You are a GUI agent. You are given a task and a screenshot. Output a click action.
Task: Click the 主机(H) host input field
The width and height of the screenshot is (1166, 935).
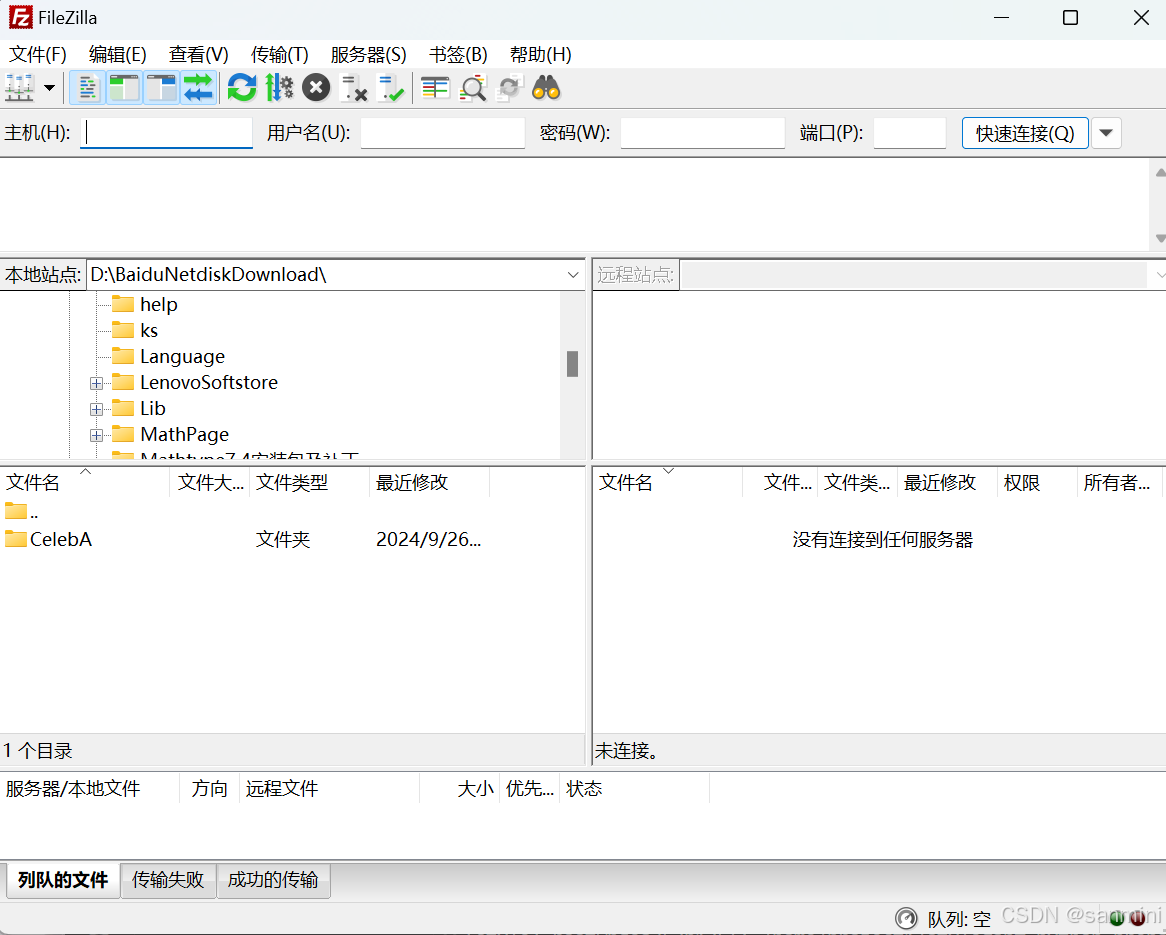(x=166, y=133)
